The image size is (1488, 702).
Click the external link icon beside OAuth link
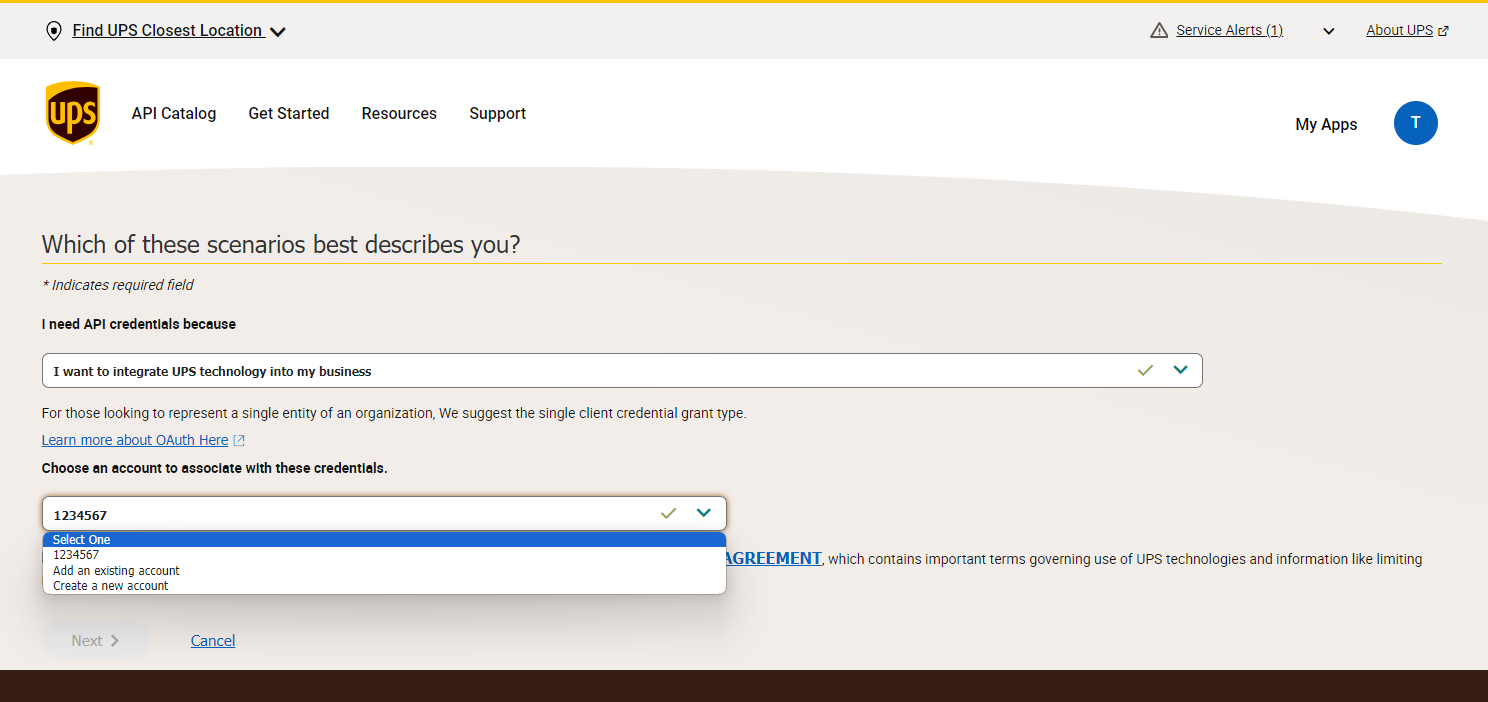point(238,439)
